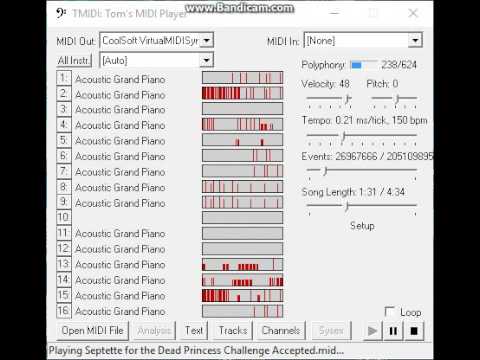Click the Play button
The width and height of the screenshot is (480, 360).
[373, 331]
